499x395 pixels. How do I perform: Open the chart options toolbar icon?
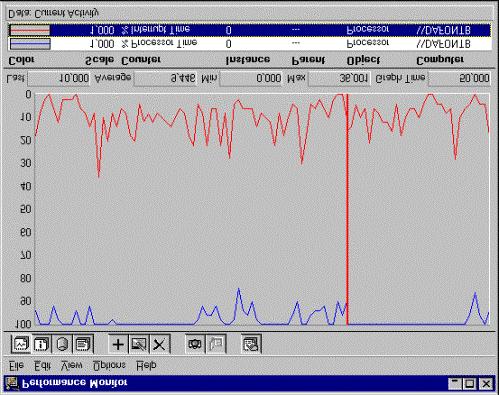pos(251,344)
